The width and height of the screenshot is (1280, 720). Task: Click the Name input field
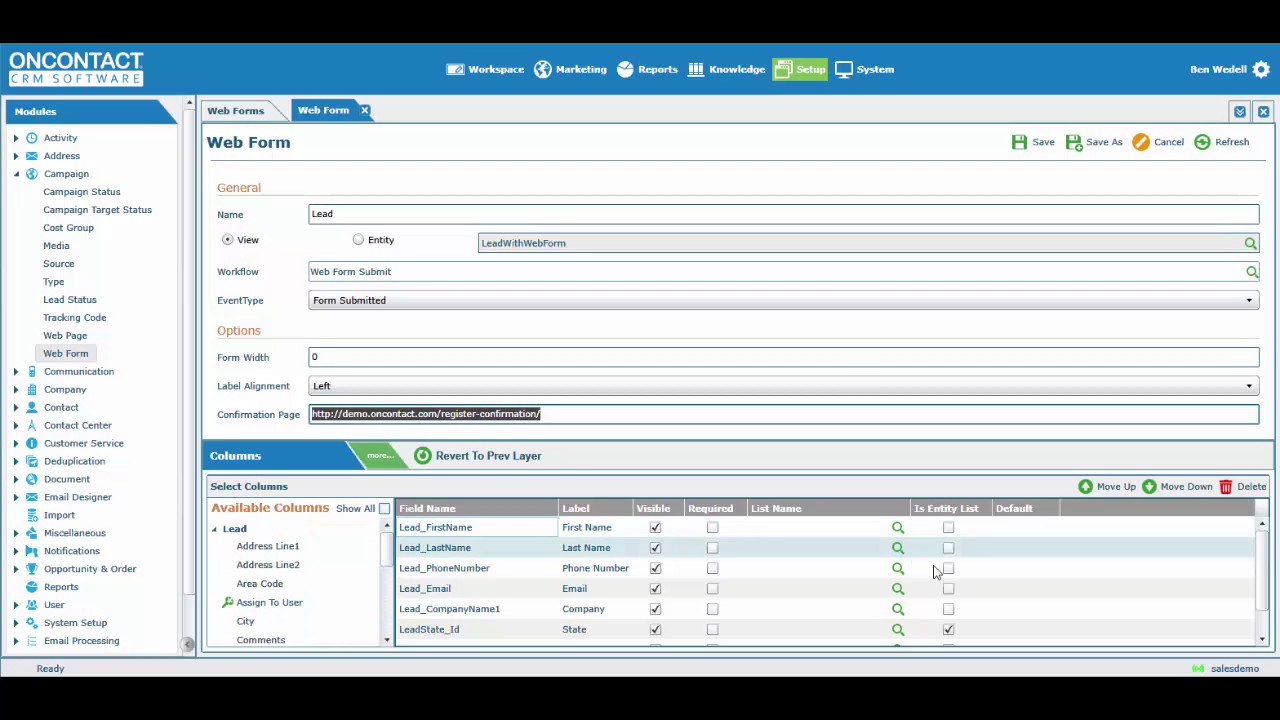[x=784, y=214]
